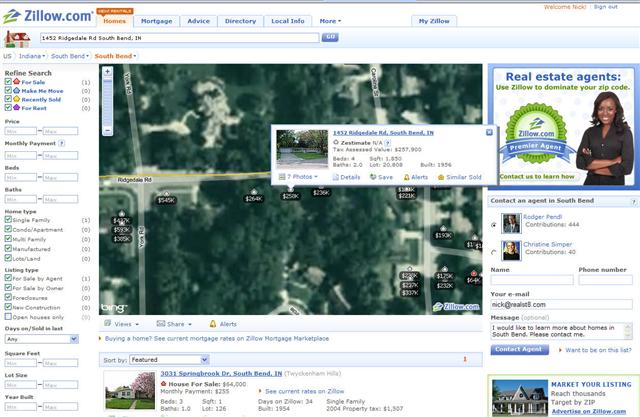Uncheck the Recently Sold filter
Viewport: 640px width, 417px height.
(x=8, y=98)
